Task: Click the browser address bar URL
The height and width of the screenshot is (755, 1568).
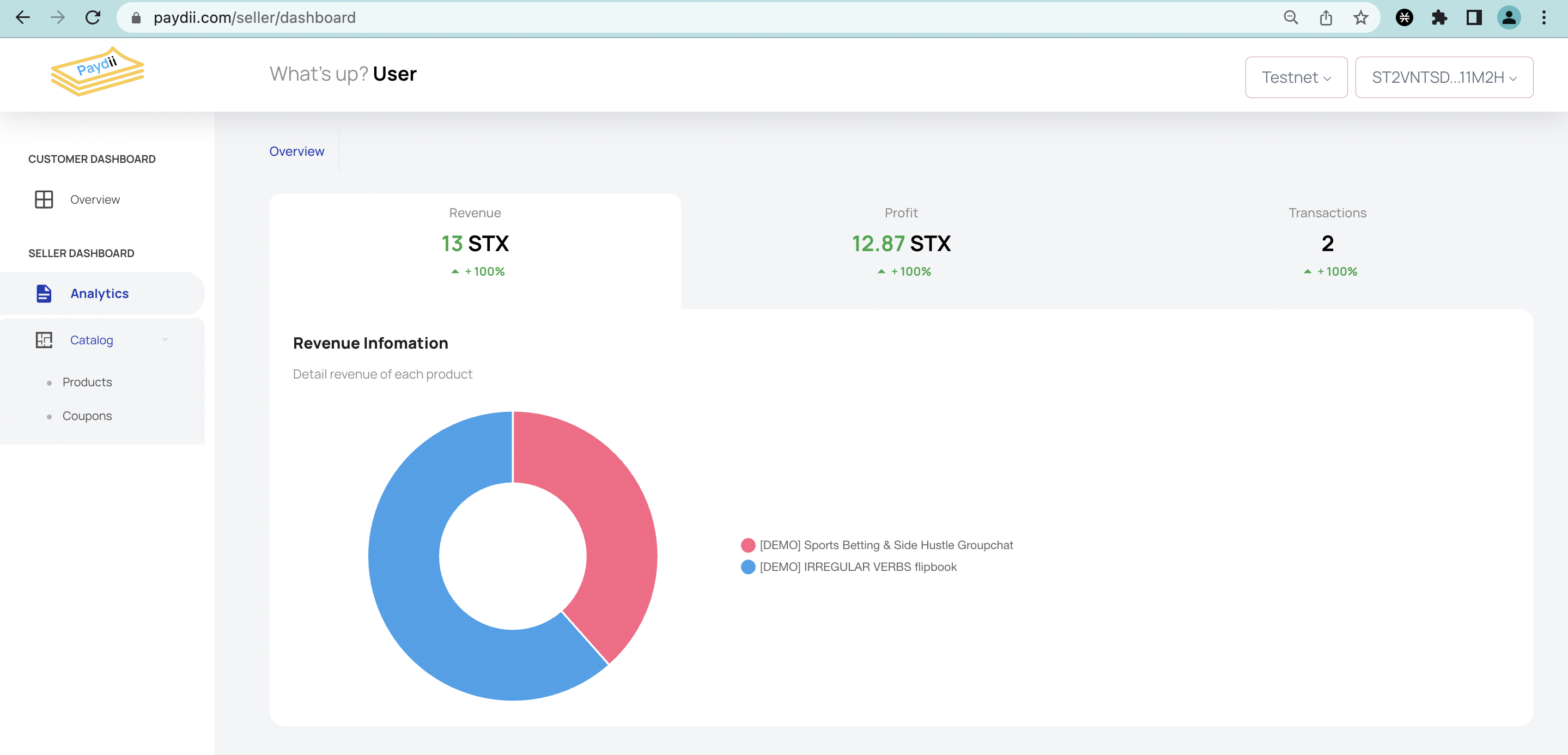Action: point(254,17)
